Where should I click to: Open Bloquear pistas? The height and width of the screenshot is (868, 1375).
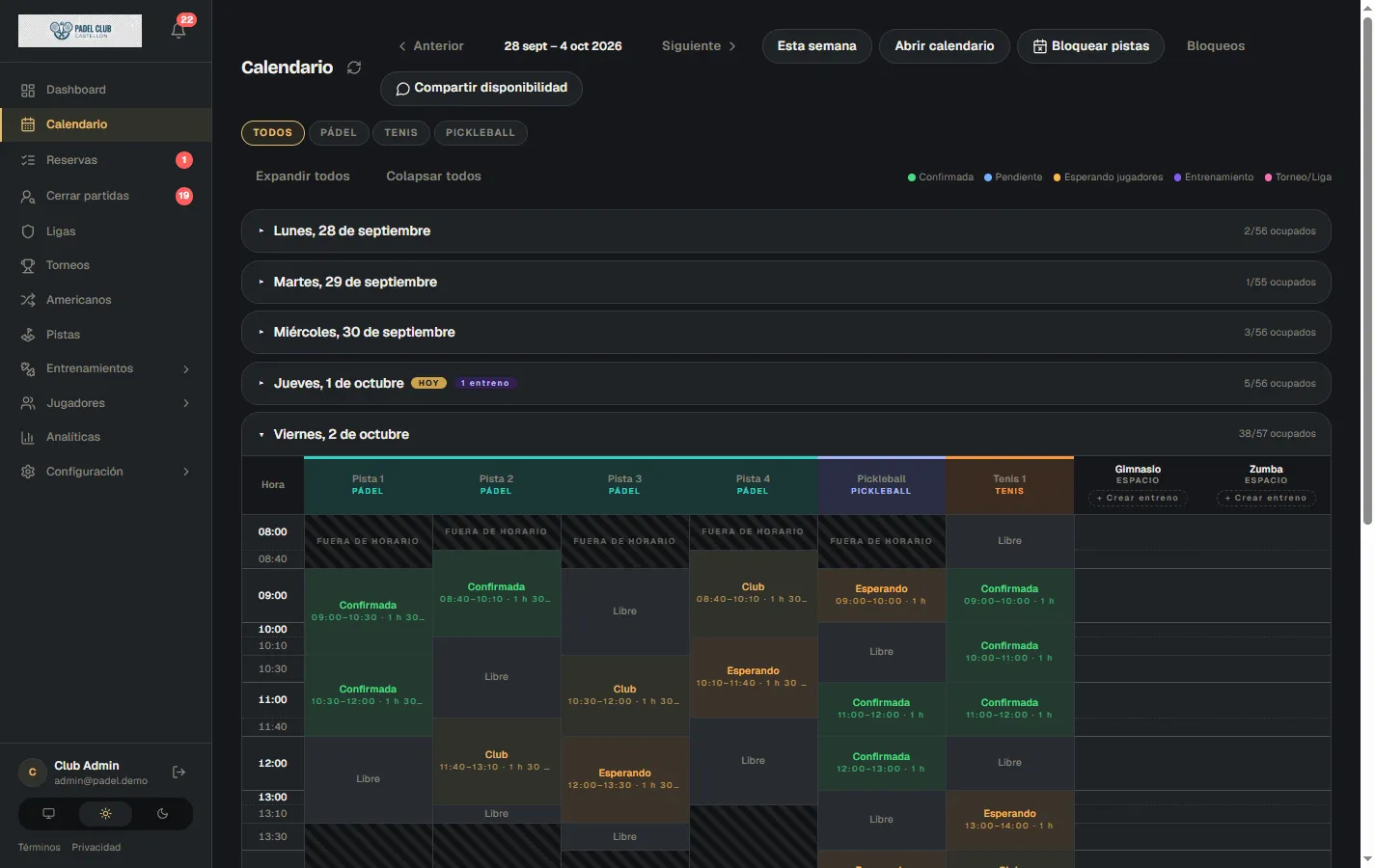(x=1091, y=46)
